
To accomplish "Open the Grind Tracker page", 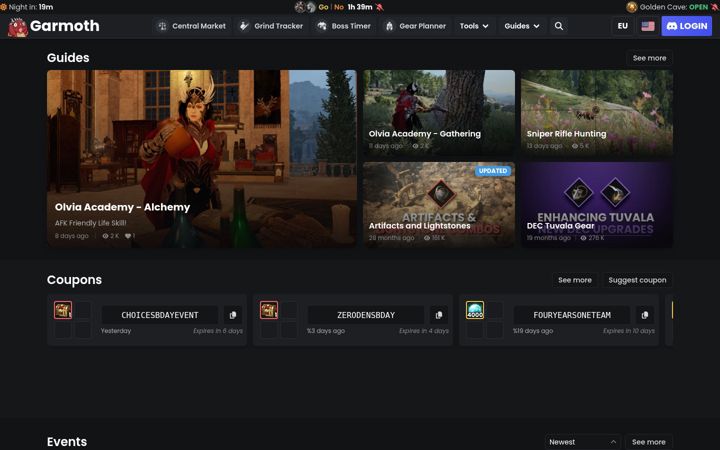I will (271, 26).
